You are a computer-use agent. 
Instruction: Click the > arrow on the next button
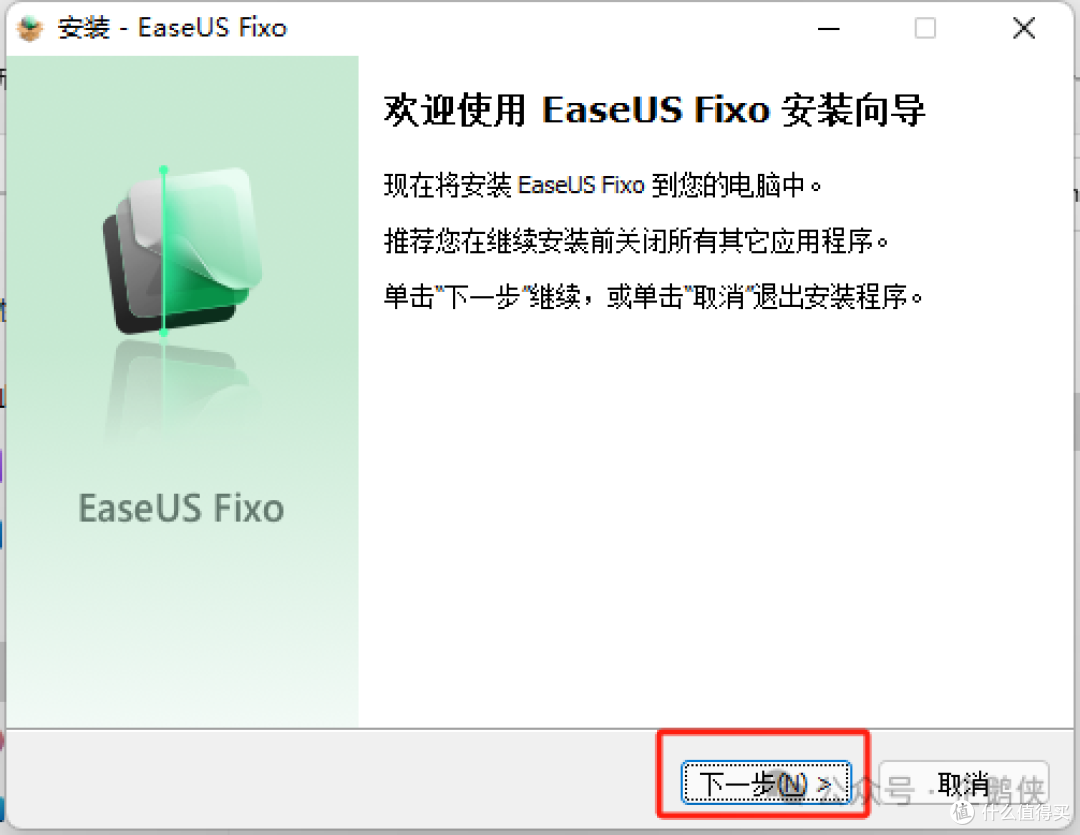(824, 783)
